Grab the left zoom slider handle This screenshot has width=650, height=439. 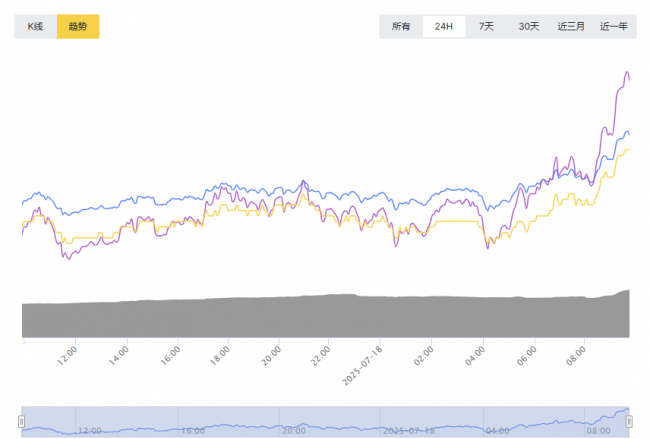coord(22,422)
